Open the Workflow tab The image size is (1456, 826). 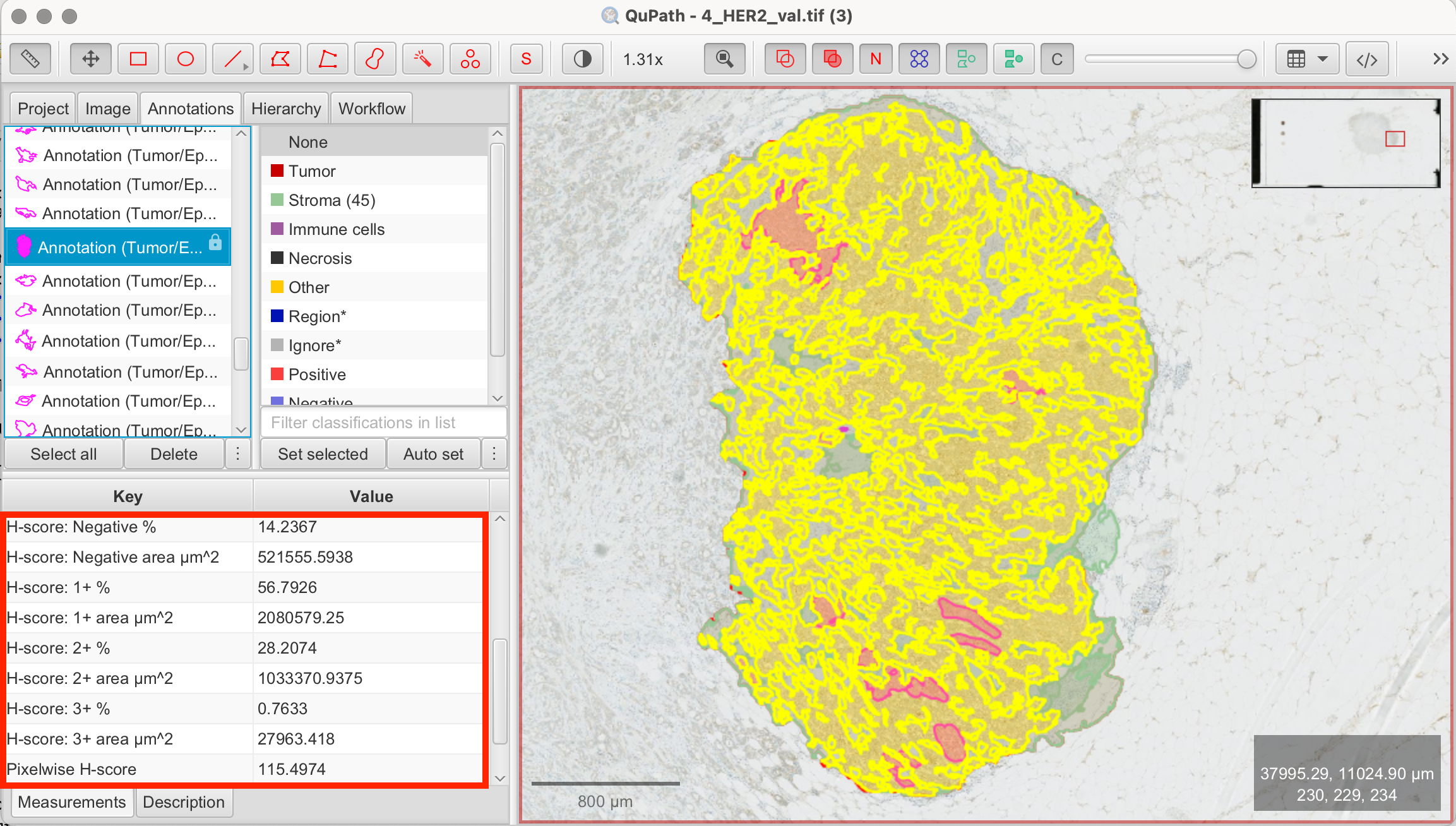pyautogui.click(x=371, y=109)
